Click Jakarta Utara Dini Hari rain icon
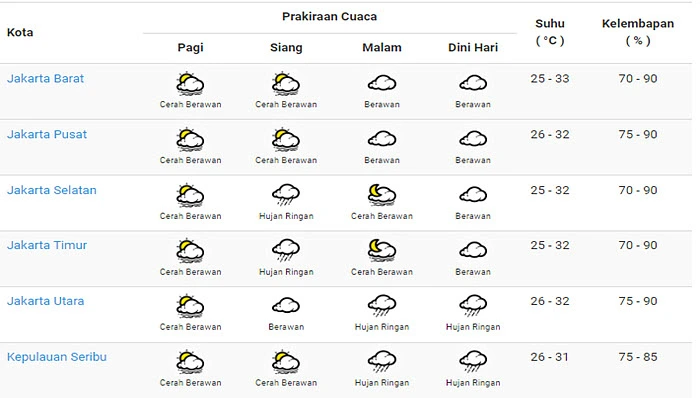The image size is (700, 398). (x=473, y=306)
